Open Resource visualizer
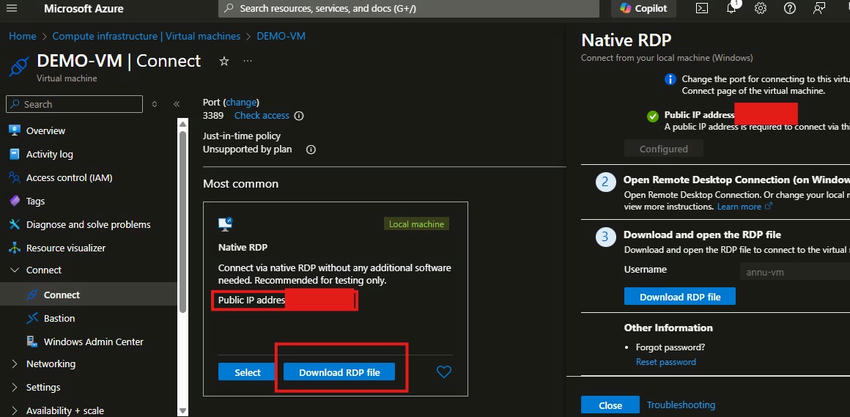The width and height of the screenshot is (850, 417). pos(66,248)
